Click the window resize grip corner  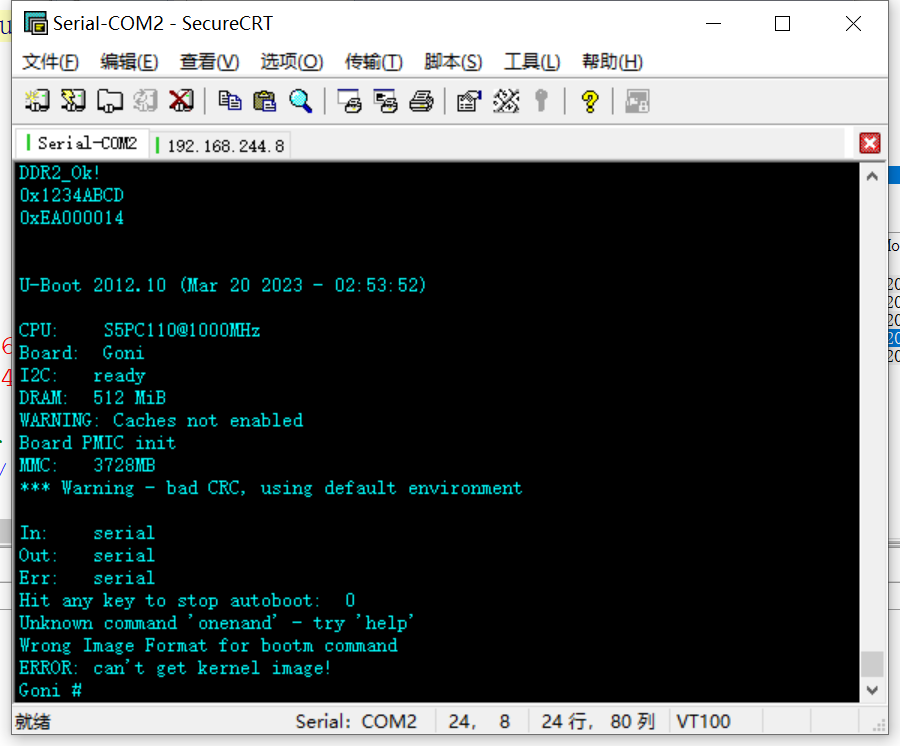[880, 726]
